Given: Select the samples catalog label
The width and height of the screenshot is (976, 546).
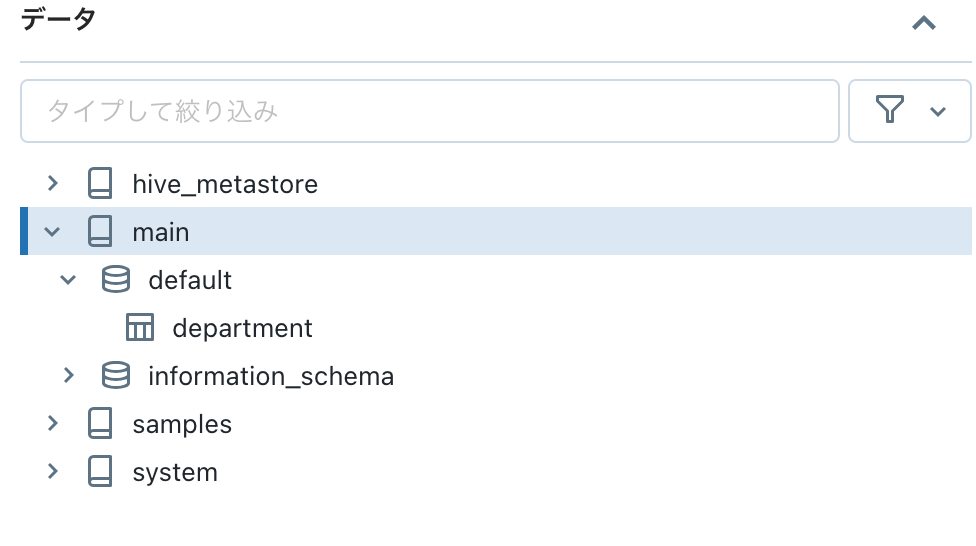Looking at the screenshot, I should click(182, 424).
